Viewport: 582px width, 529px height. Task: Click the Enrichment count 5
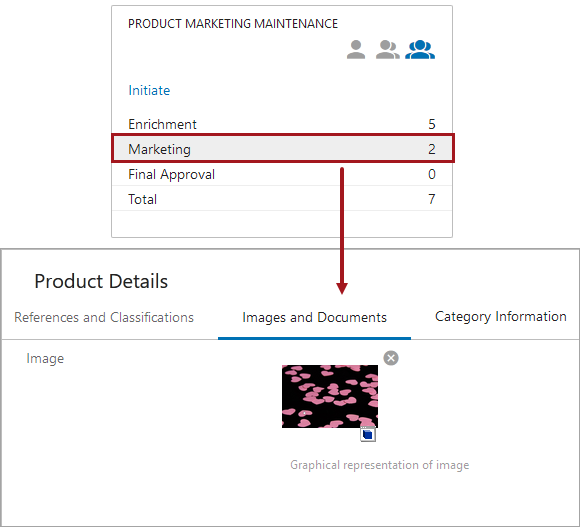(432, 124)
